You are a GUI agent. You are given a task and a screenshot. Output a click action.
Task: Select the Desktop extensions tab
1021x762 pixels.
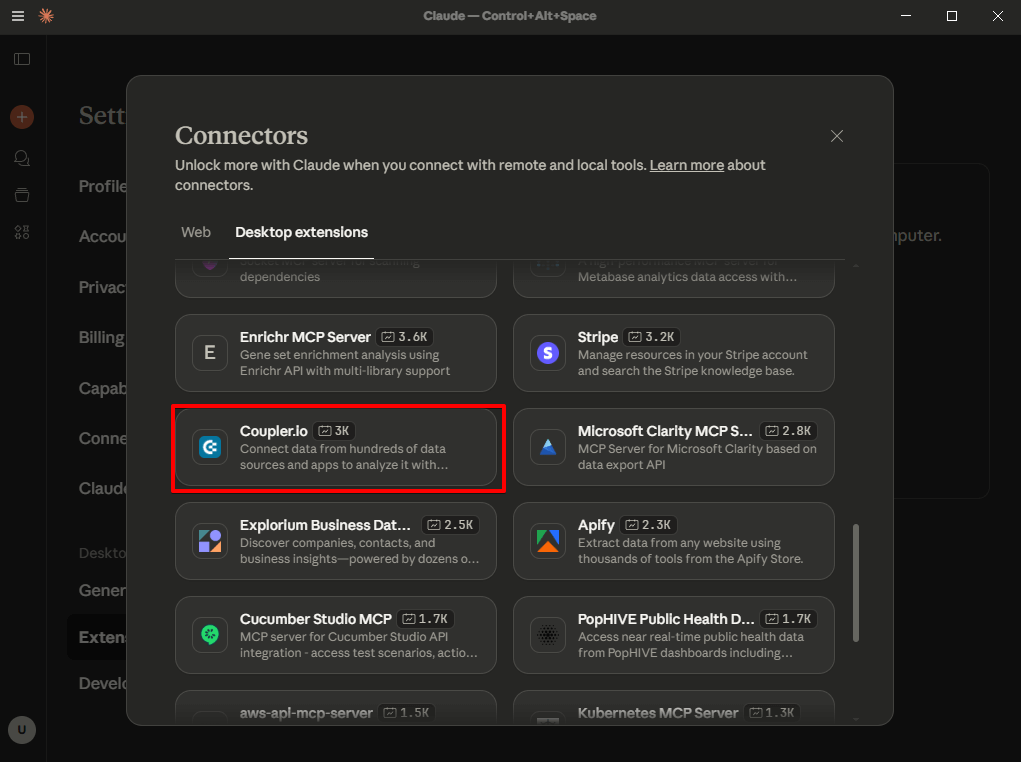click(x=301, y=232)
